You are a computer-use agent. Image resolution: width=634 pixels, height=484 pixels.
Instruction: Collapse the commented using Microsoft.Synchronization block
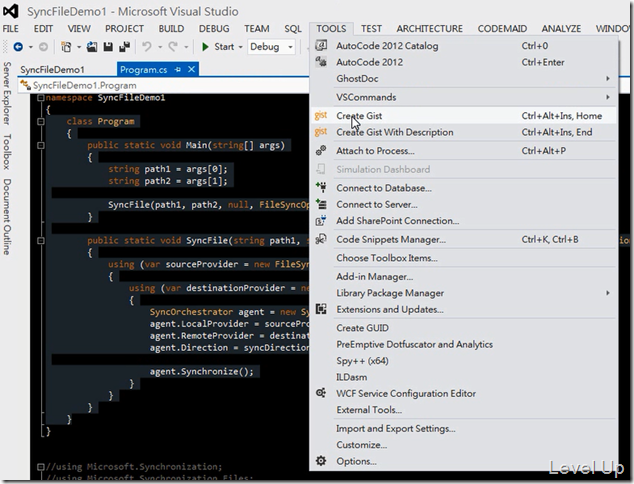point(40,467)
